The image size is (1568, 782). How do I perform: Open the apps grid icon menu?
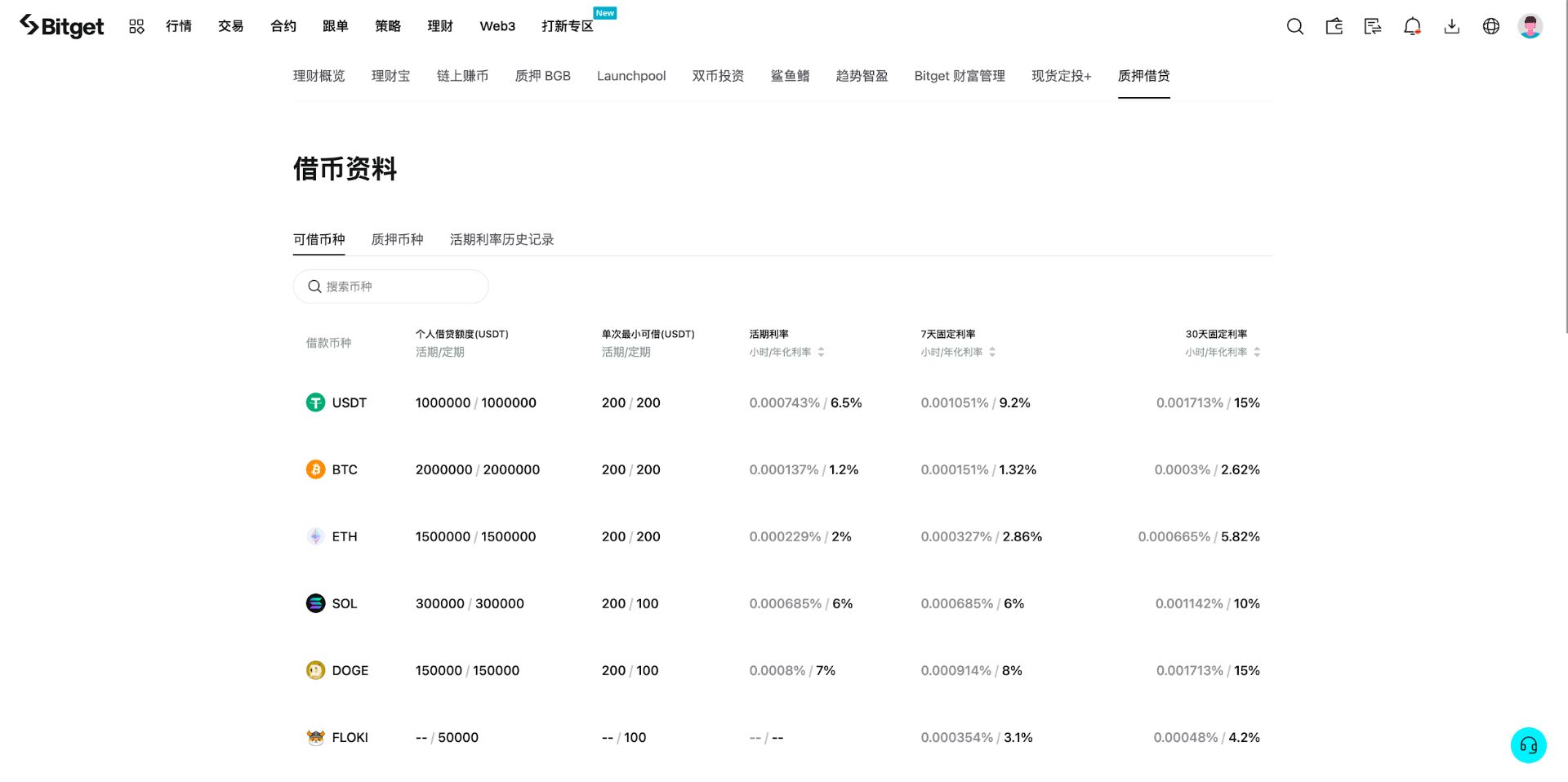click(x=136, y=26)
